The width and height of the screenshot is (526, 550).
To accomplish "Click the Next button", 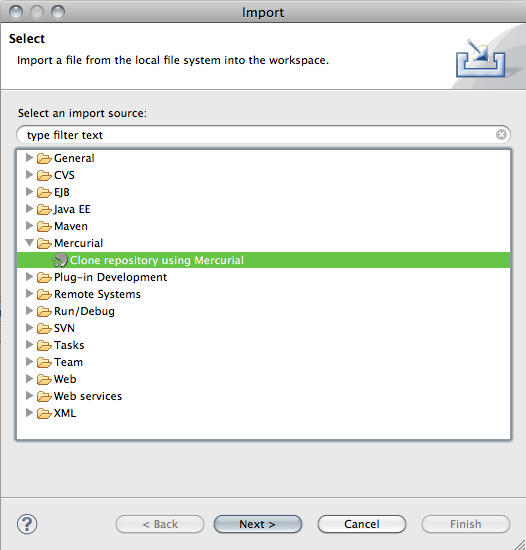I will (258, 524).
